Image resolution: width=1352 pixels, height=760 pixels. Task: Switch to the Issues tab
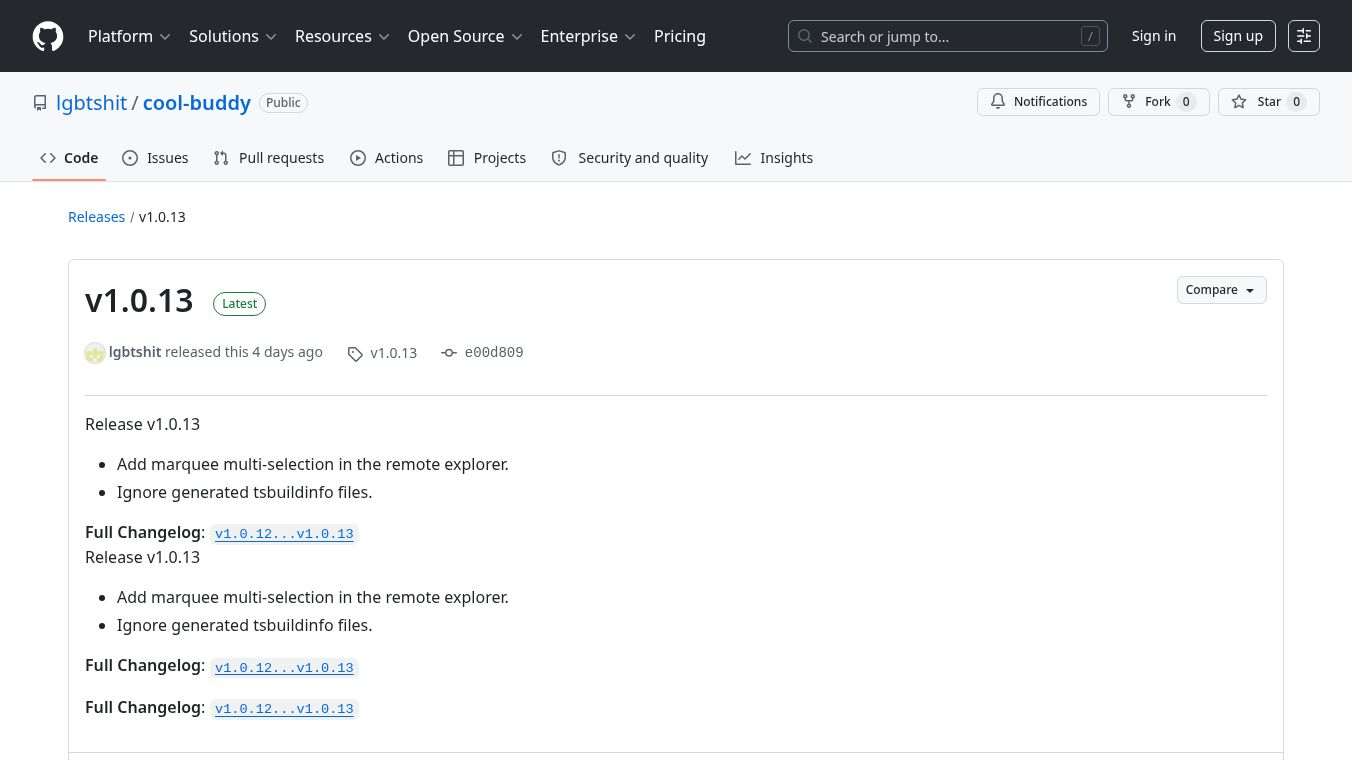coord(155,158)
